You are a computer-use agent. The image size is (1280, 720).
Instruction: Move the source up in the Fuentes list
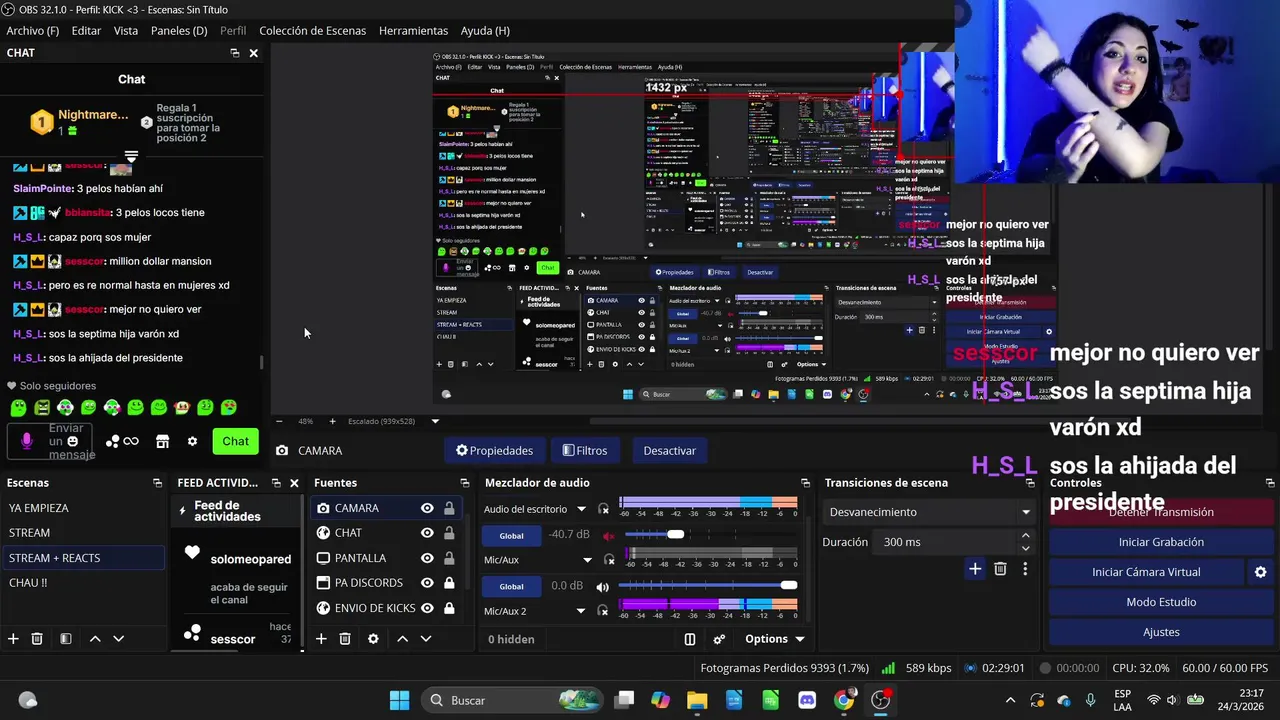(x=402, y=638)
